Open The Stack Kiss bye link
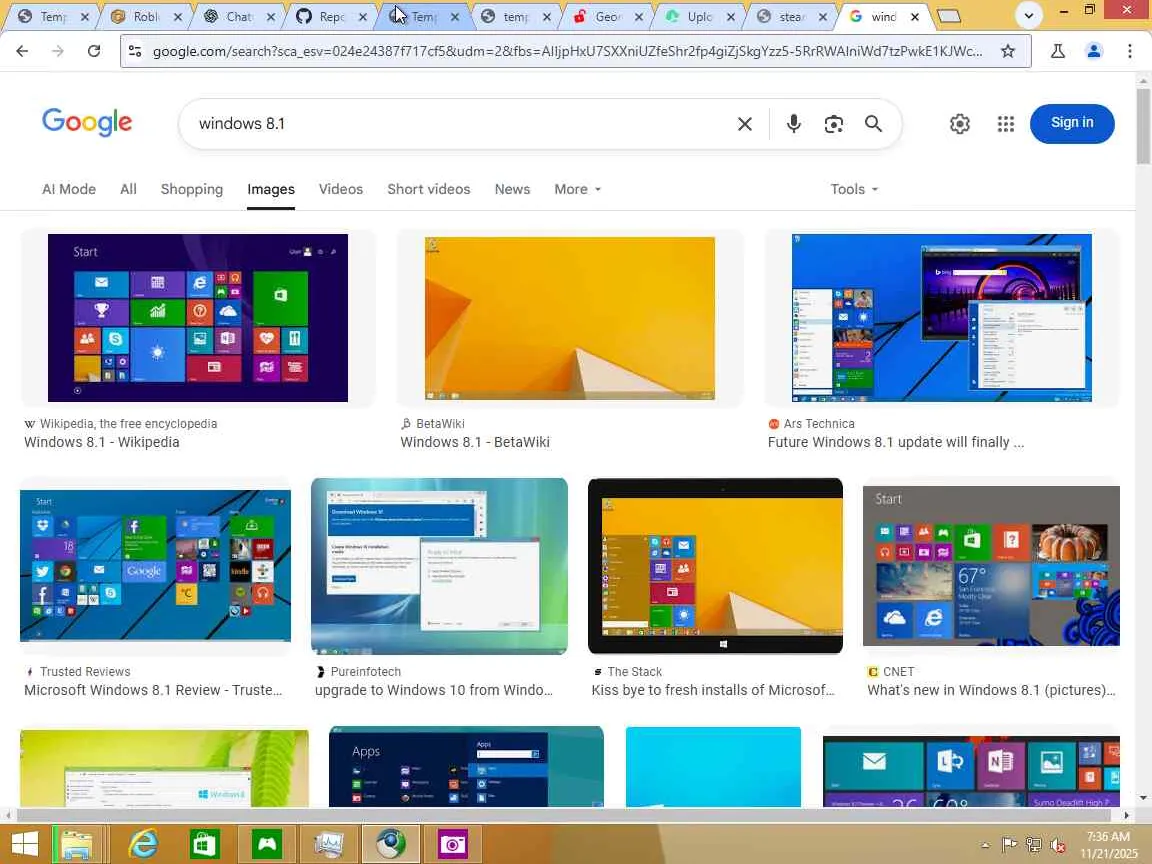This screenshot has width=1152, height=864. point(713,690)
